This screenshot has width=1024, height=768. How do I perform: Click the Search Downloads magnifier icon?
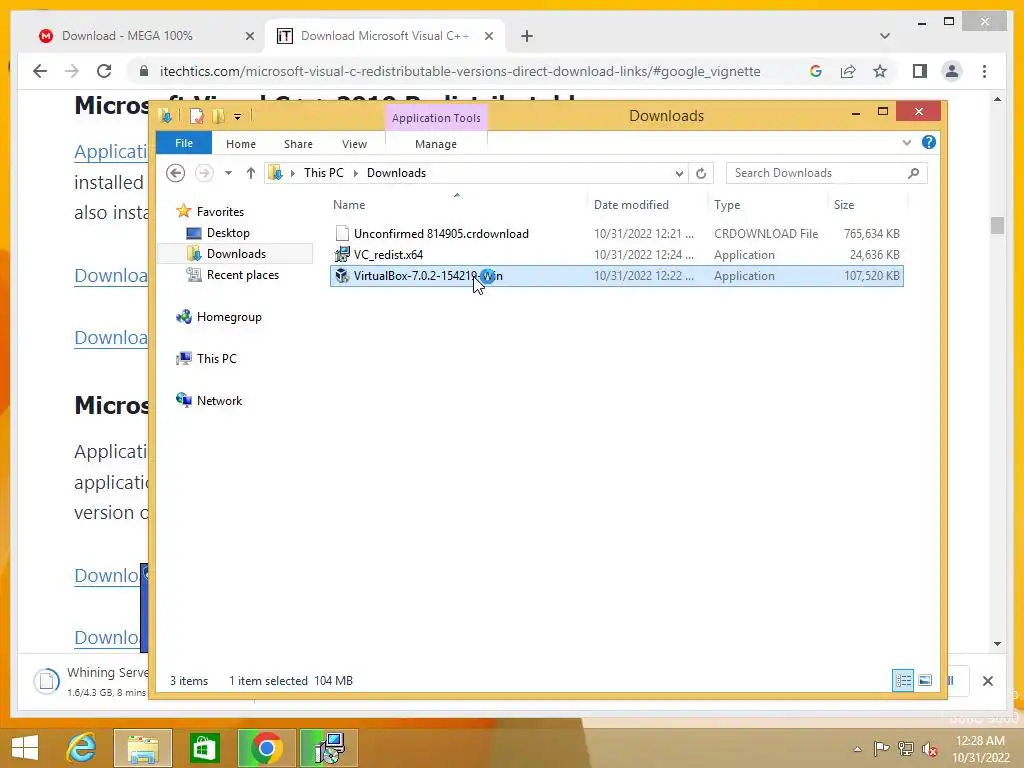pyautogui.click(x=913, y=173)
